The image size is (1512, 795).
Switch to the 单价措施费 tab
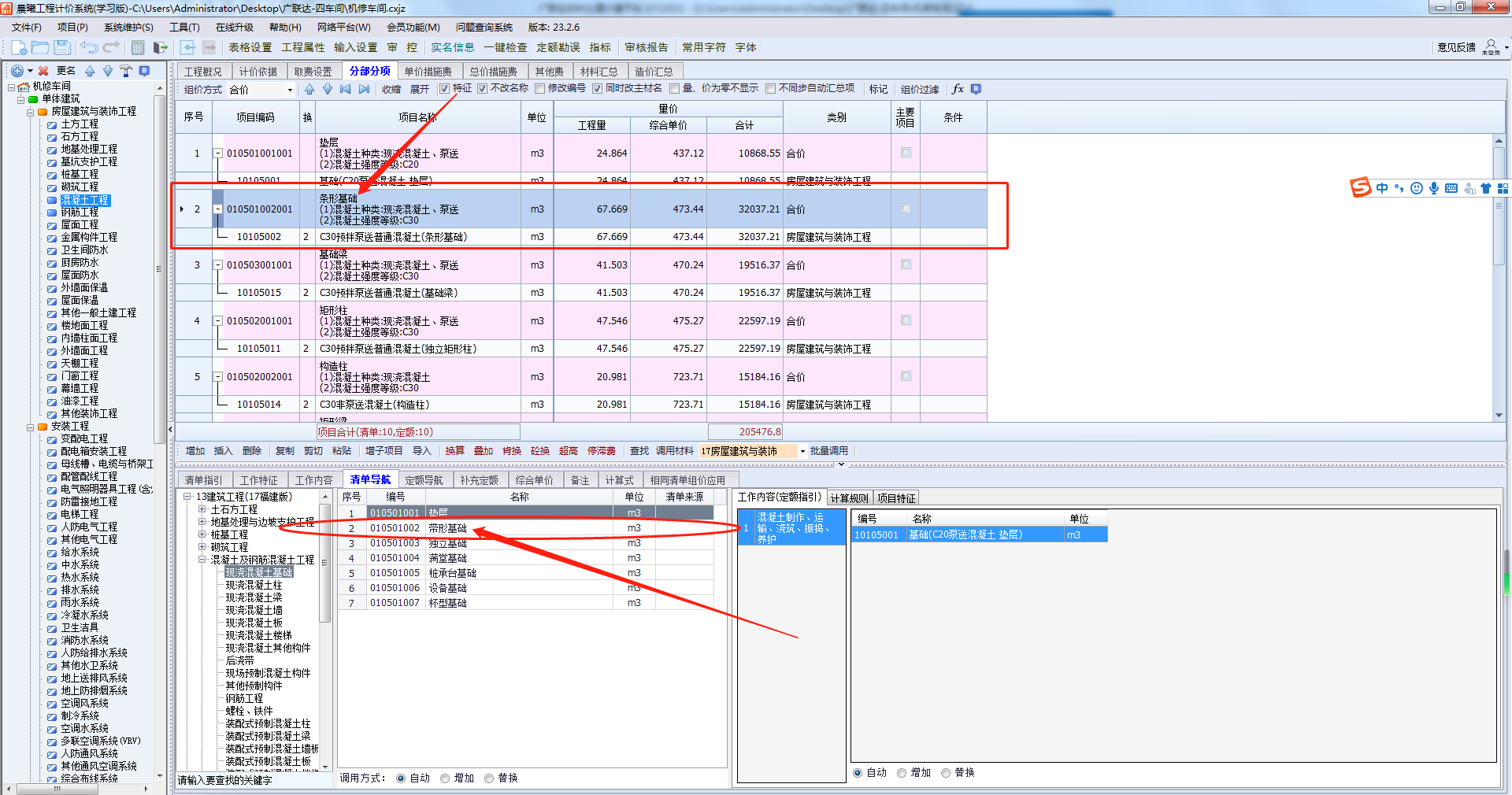click(428, 72)
